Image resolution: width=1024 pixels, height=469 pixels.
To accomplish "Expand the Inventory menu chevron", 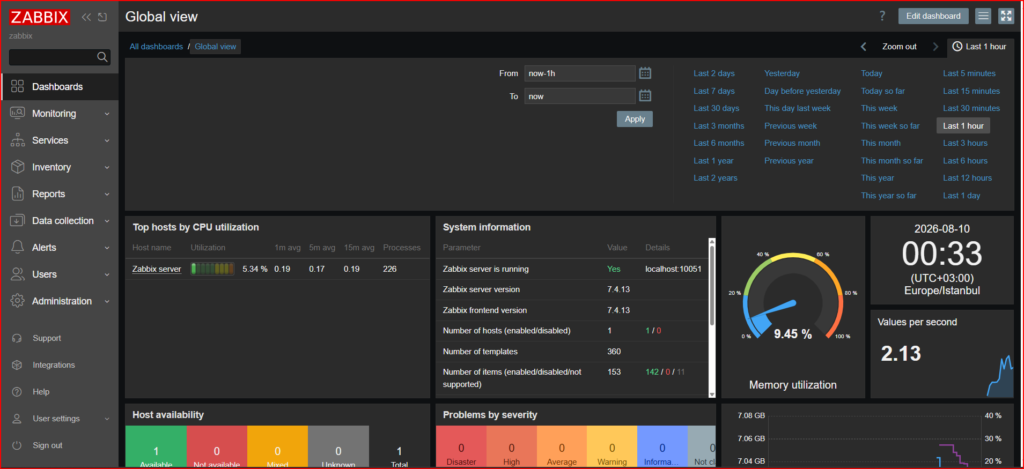I will pos(107,167).
